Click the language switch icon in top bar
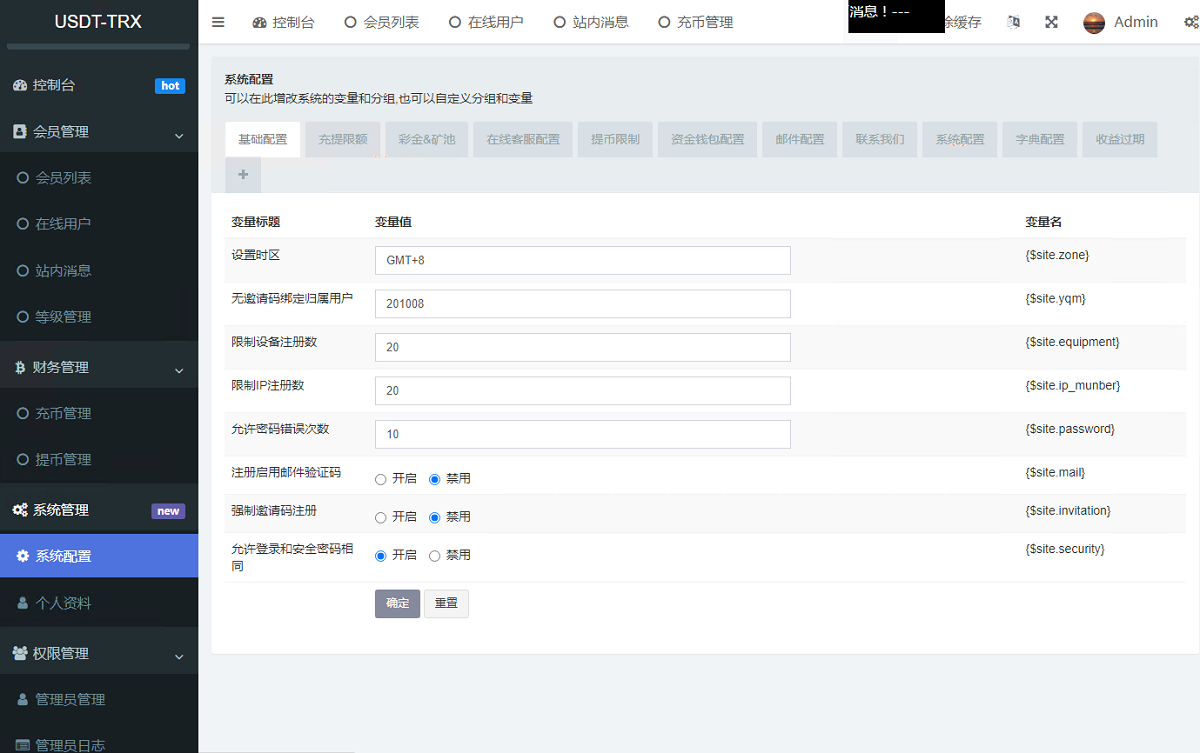This screenshot has height=753, width=1200. [1013, 22]
